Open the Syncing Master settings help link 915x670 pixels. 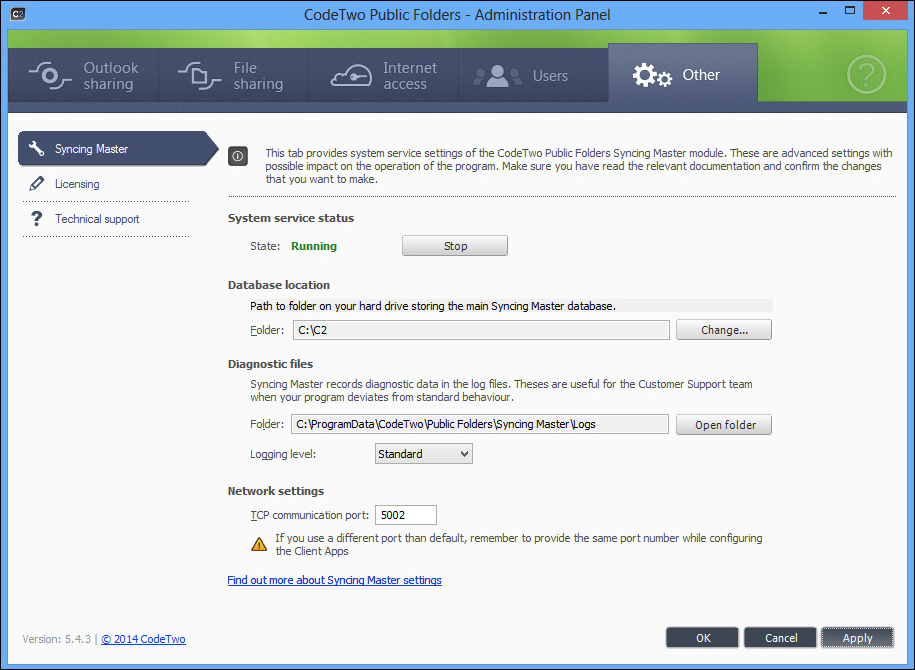tap(334, 580)
